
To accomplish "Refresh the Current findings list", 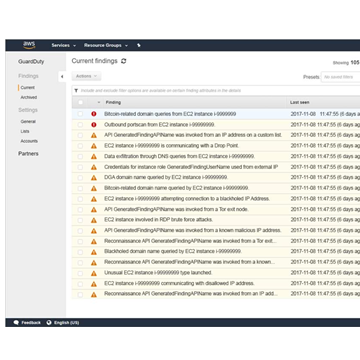I will pos(124,61).
